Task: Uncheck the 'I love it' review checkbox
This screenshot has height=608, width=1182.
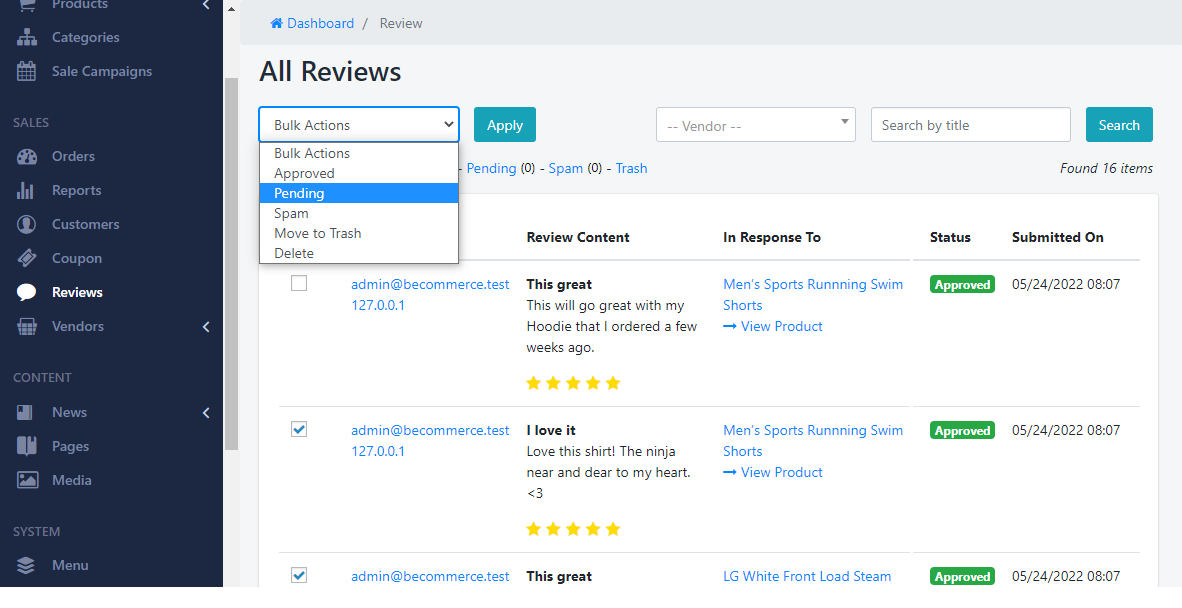Action: (299, 429)
